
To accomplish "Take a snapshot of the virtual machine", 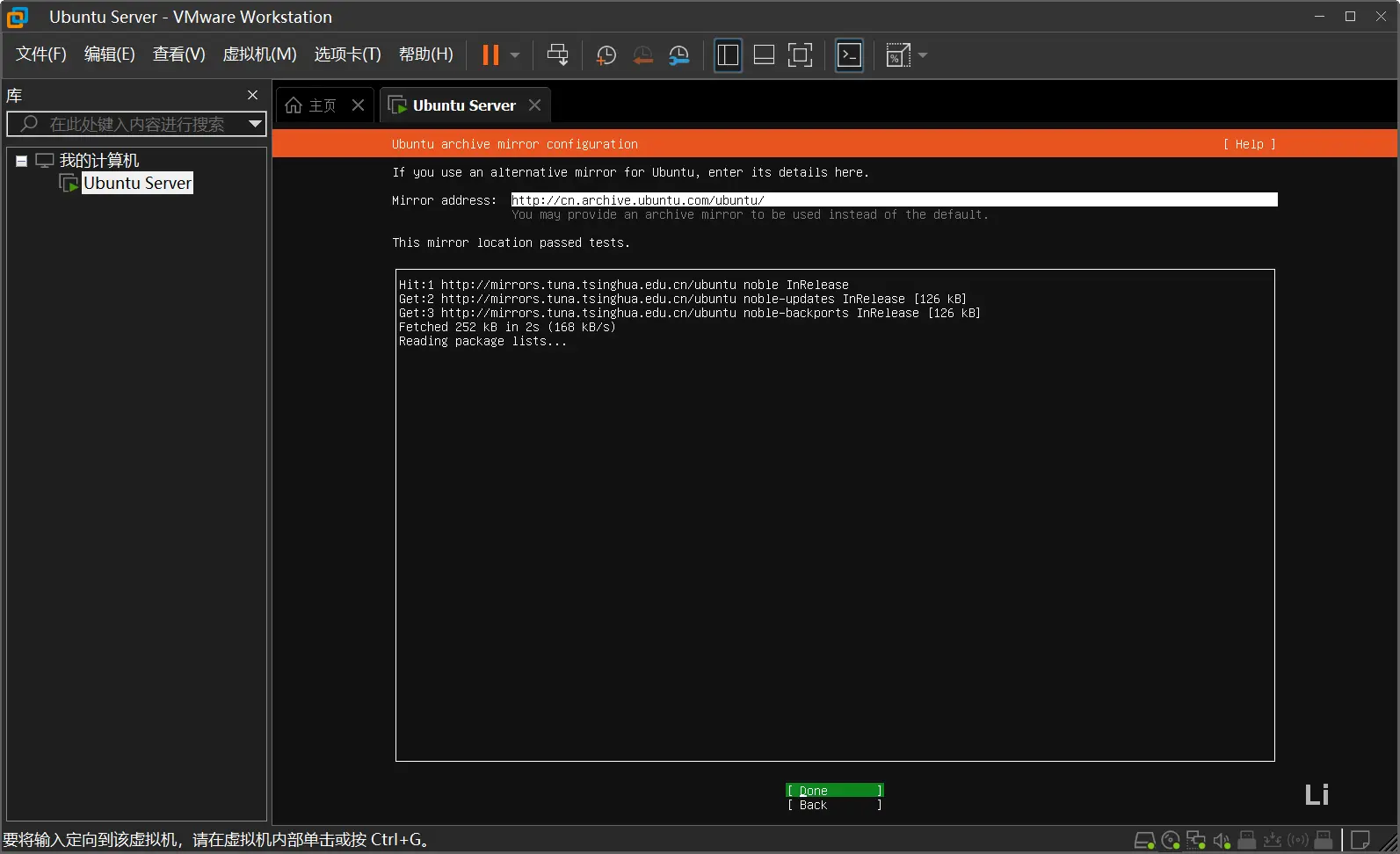I will coord(606,55).
